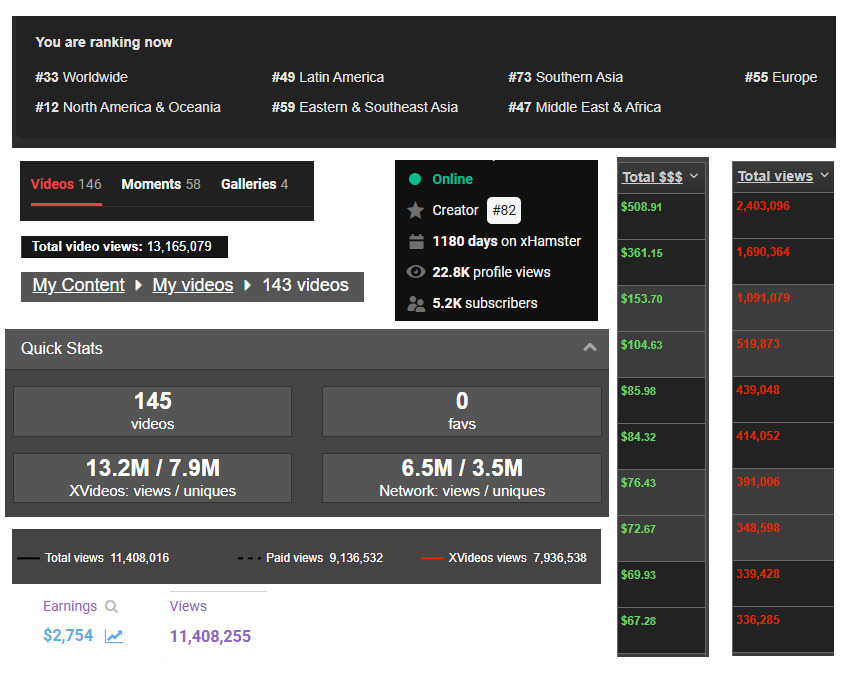Go to the My videos breadcrumb link
The width and height of the screenshot is (856, 690).
coord(193,286)
